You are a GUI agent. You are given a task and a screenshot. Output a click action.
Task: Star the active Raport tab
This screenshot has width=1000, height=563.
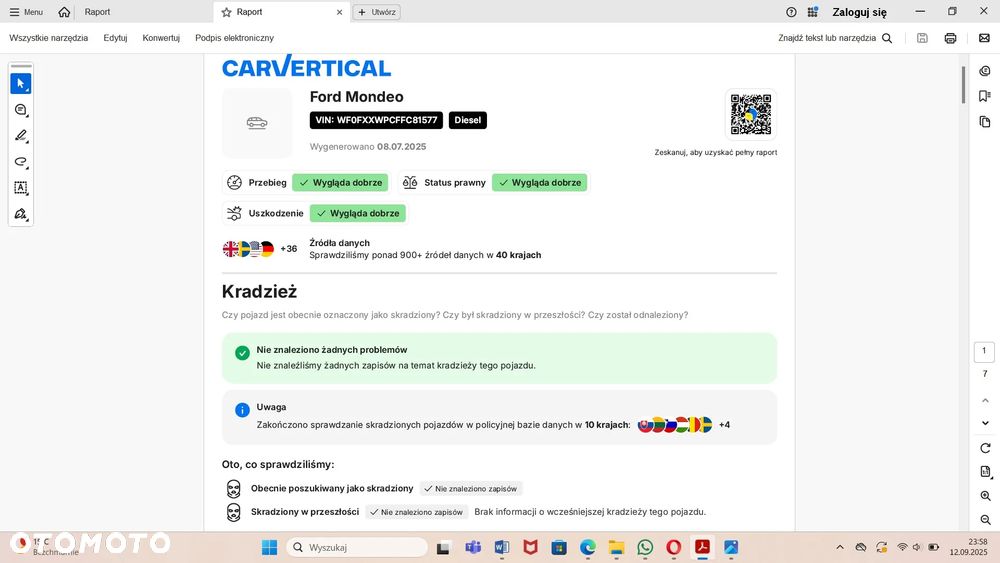click(x=226, y=12)
